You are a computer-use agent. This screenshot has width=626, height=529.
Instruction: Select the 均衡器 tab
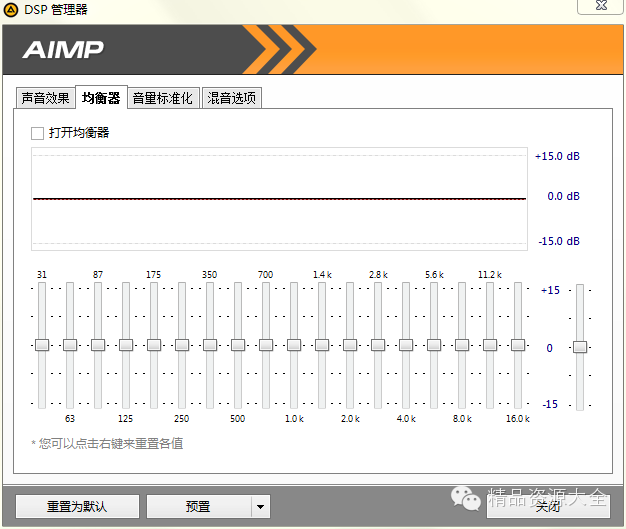pyautogui.click(x=101, y=97)
